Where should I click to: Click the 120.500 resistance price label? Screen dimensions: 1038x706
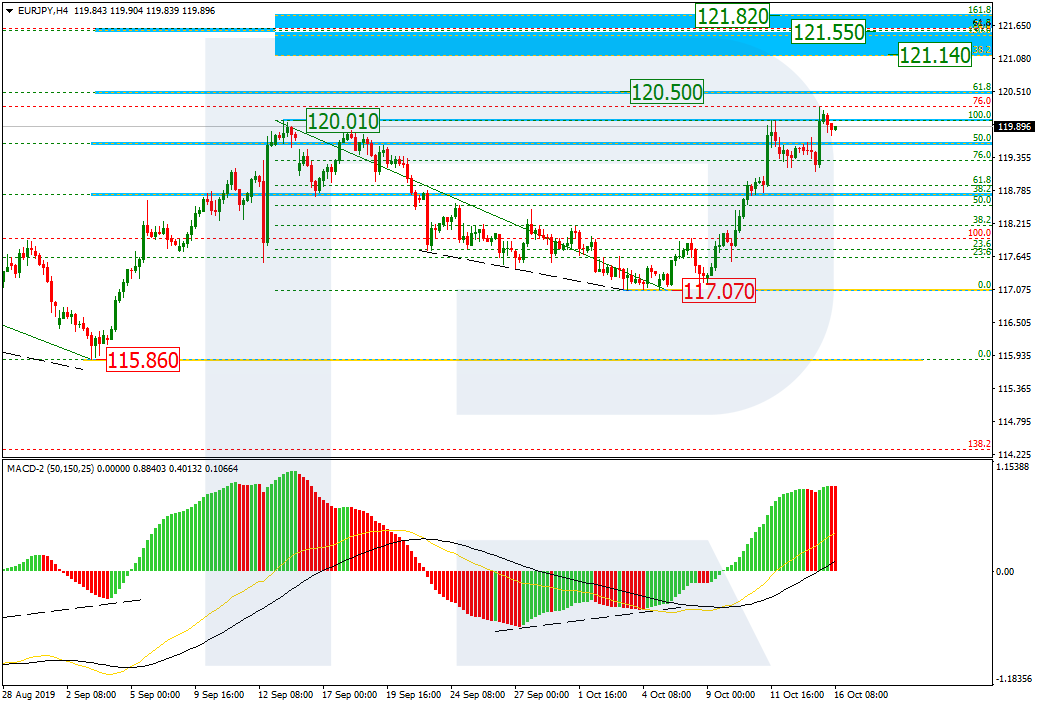tap(666, 93)
